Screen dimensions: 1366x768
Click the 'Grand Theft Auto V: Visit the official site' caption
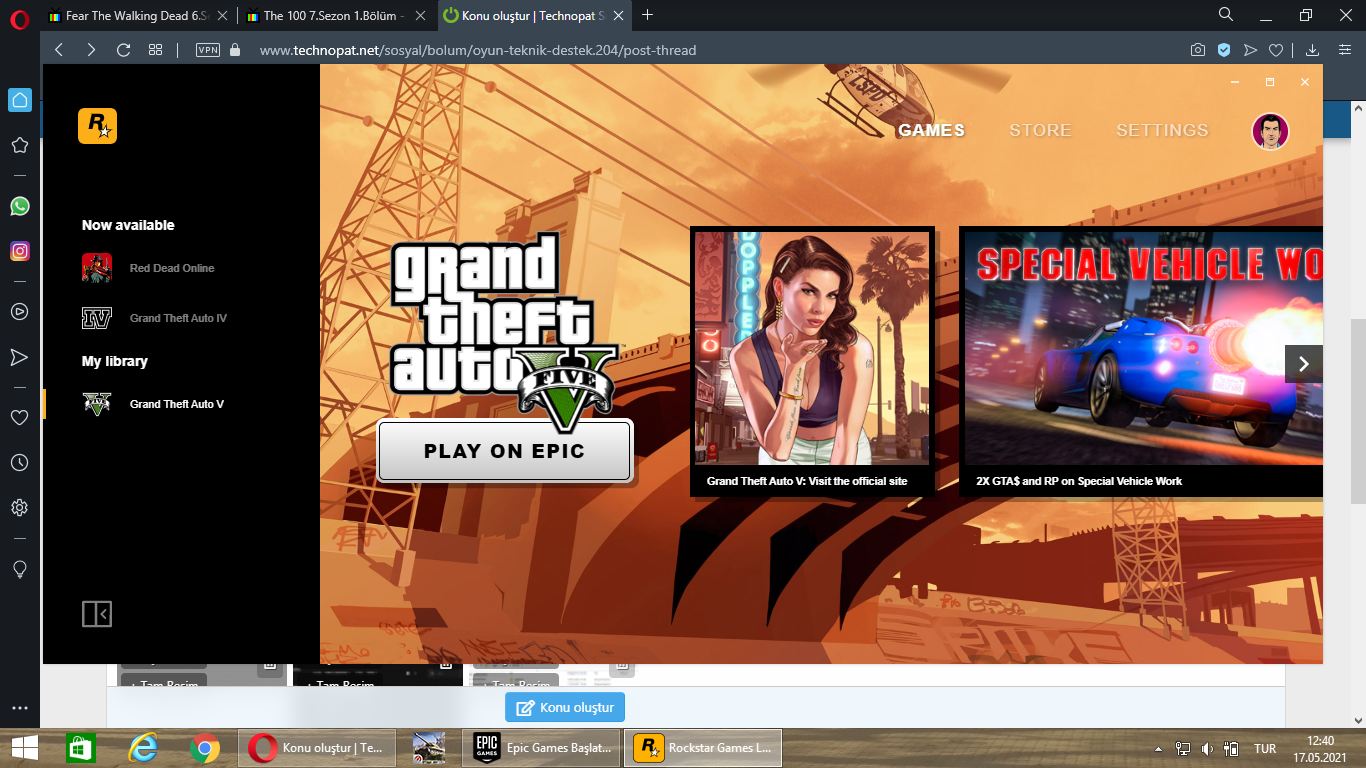[807, 481]
